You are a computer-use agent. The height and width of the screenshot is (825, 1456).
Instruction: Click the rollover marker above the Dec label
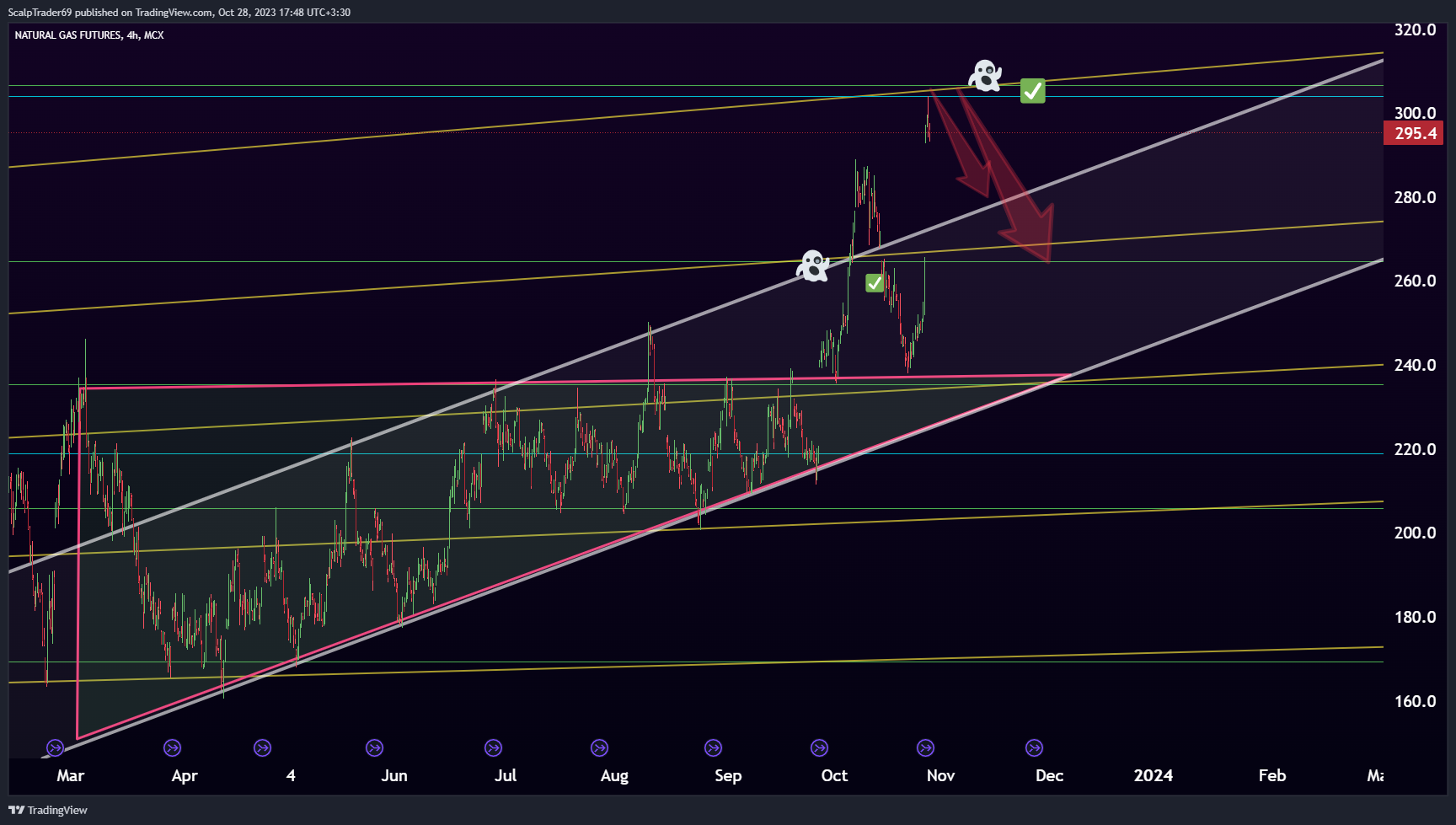pos(1034,747)
